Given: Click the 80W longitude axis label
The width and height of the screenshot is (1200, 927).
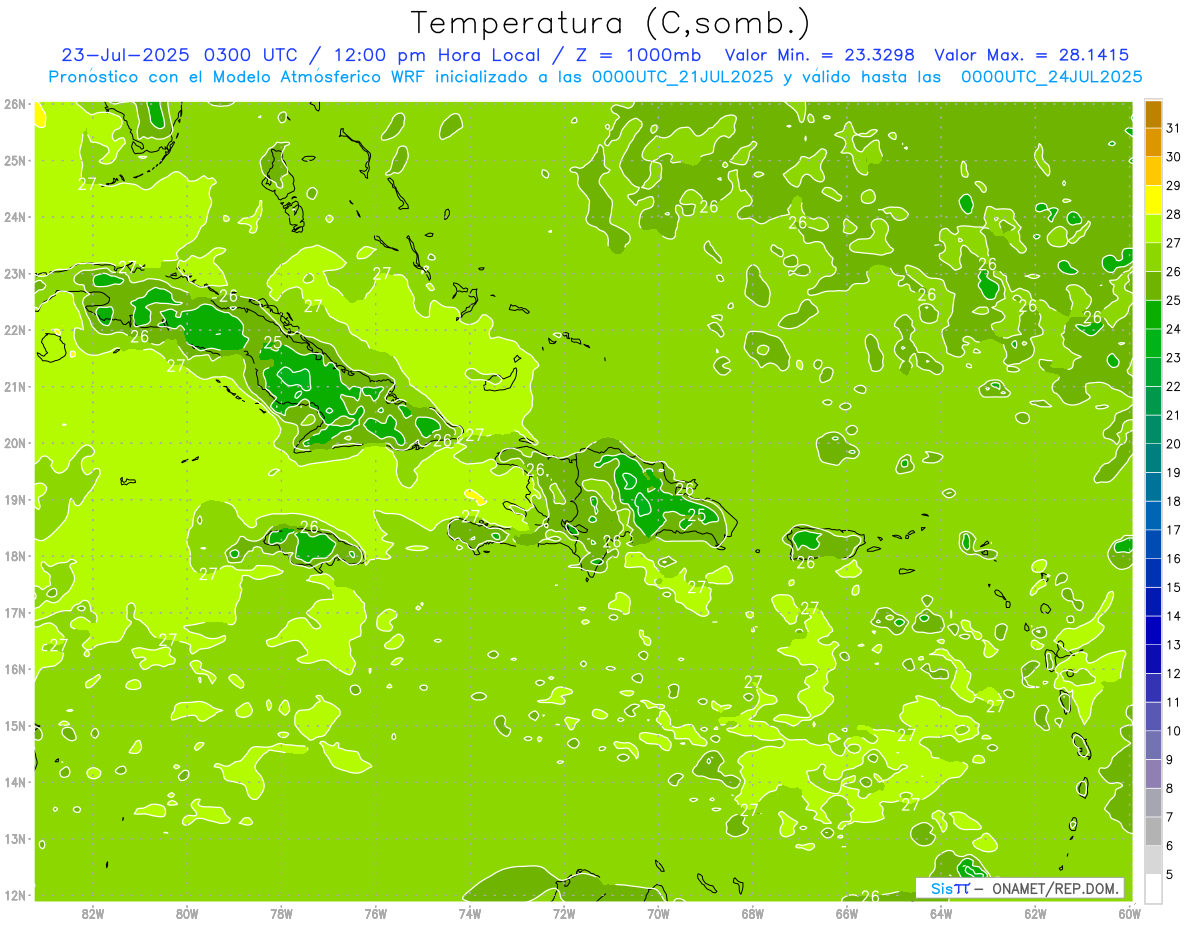Looking at the screenshot, I should tap(187, 913).
